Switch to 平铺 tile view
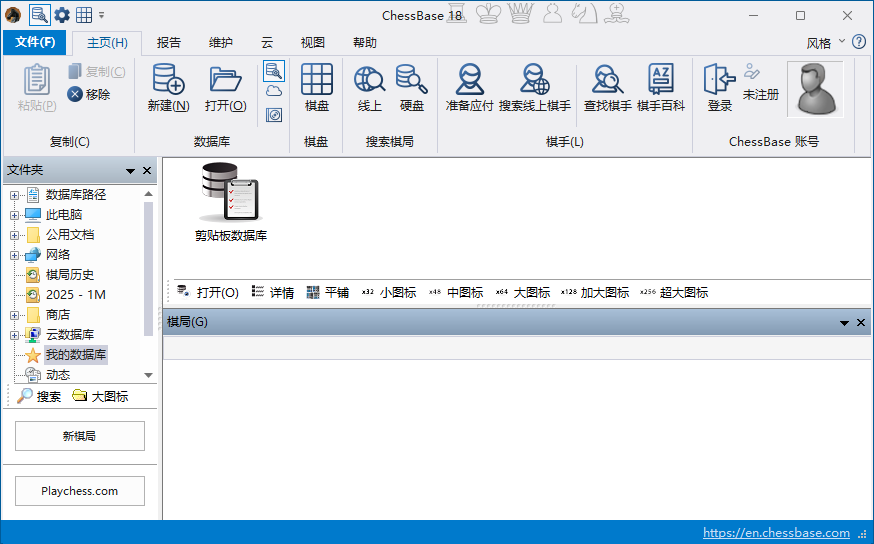Viewport: 874px width, 544px height. (x=328, y=293)
